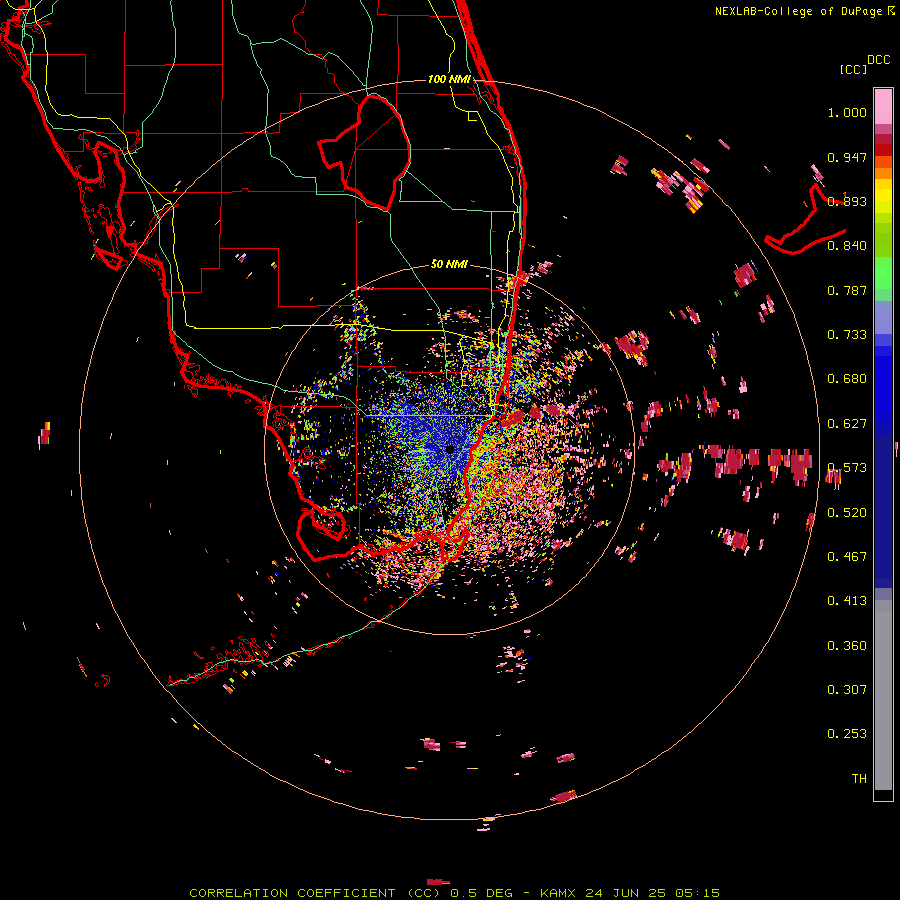
Task: Click the 0.360 value on the color scale
Action: tap(847, 646)
